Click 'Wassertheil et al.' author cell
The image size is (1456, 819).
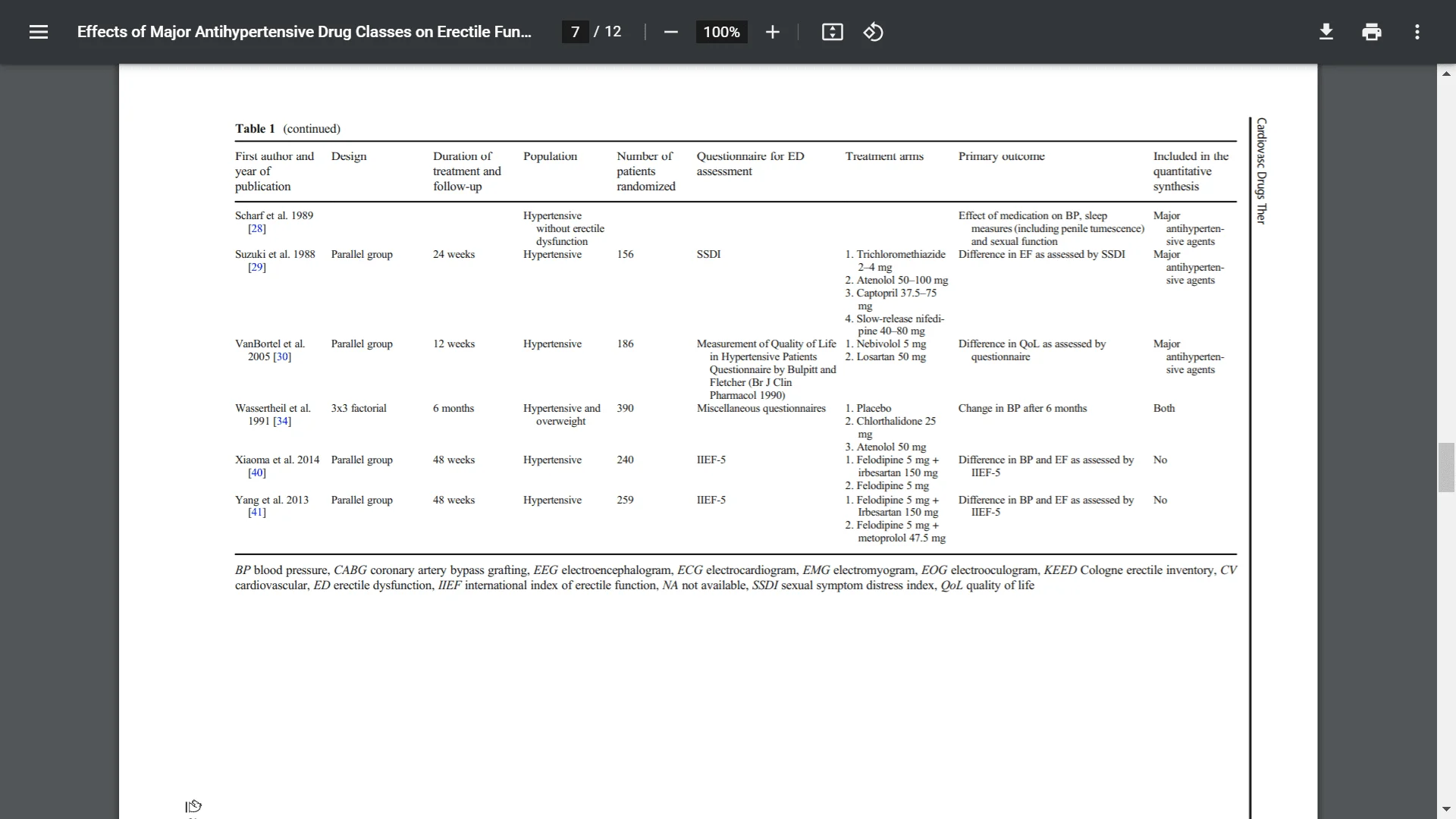coord(273,408)
